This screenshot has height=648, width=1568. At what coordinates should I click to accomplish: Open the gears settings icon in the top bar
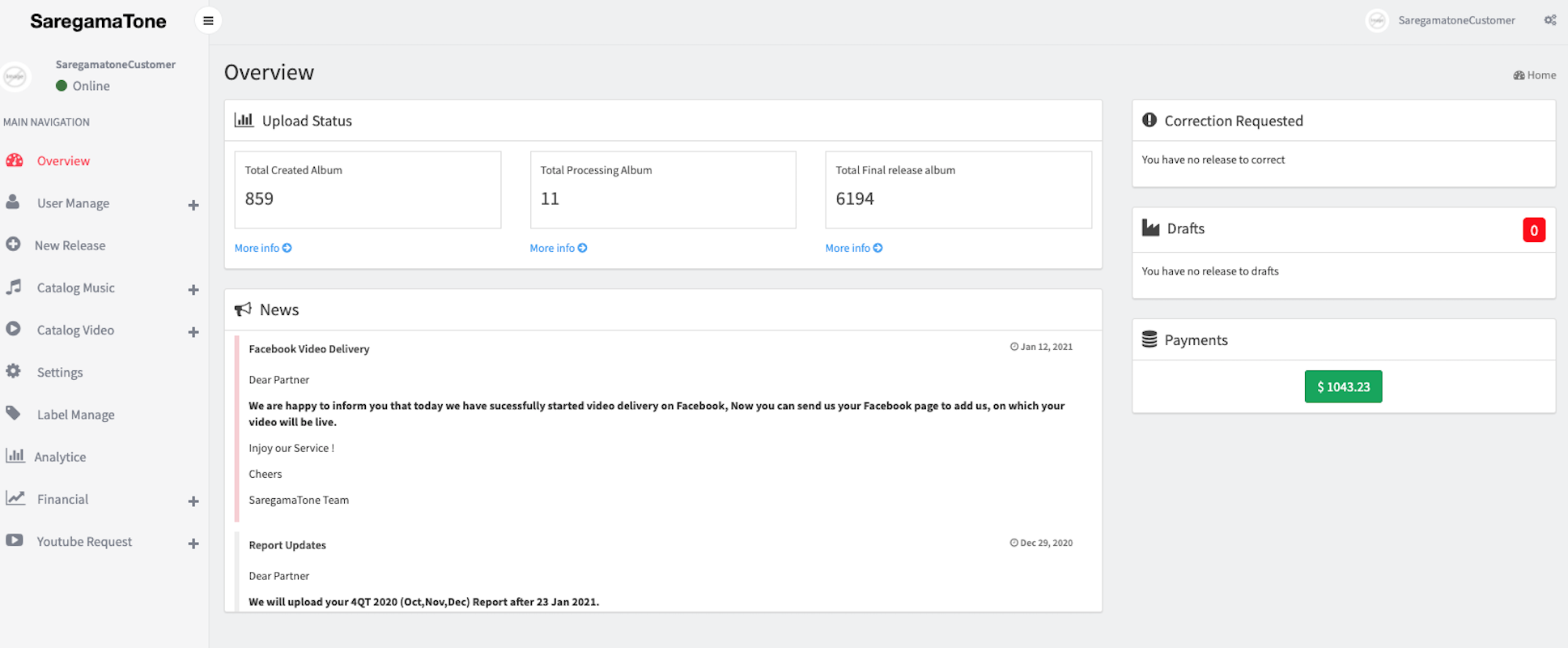point(1549,20)
